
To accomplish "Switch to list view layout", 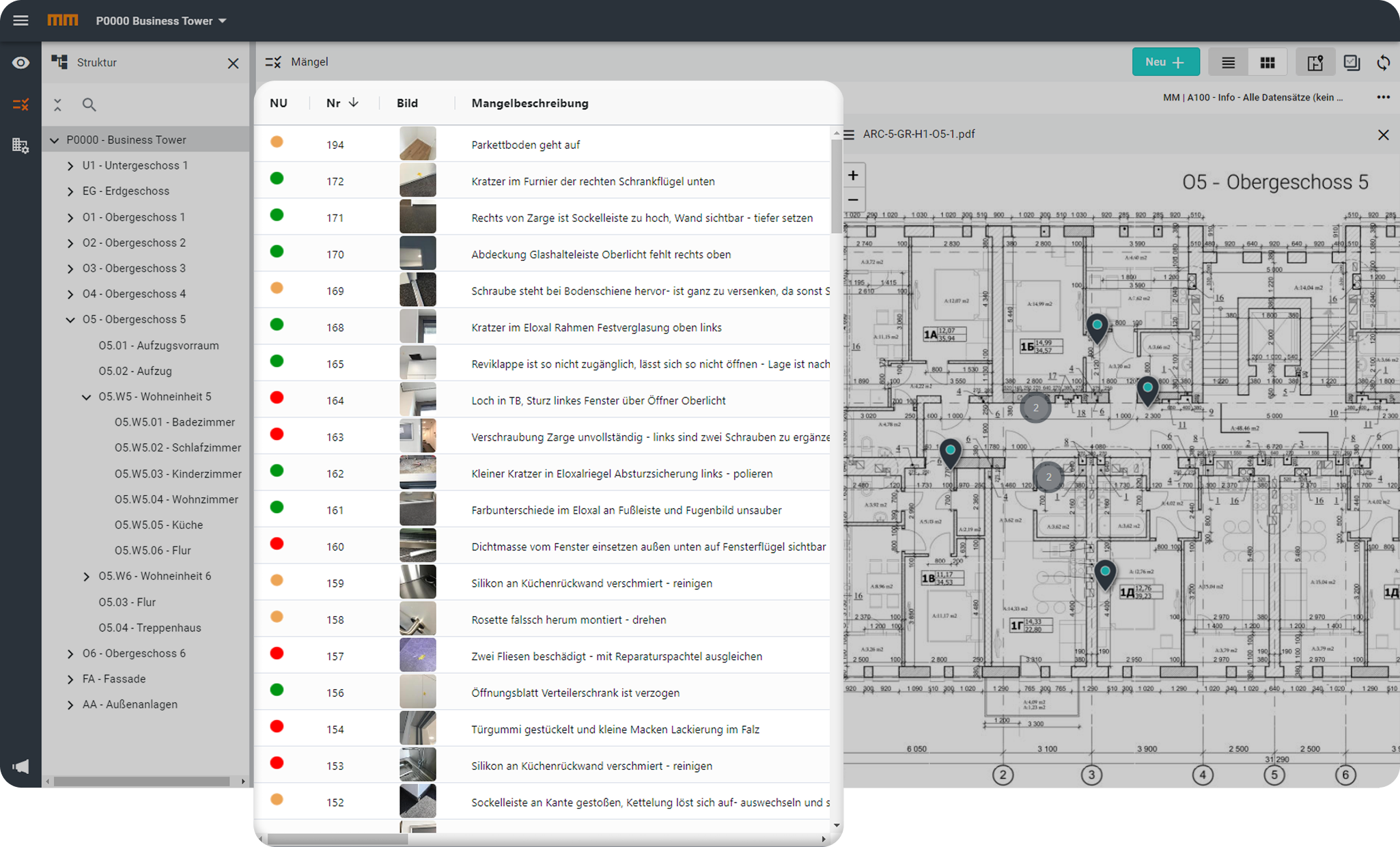I will point(1228,62).
